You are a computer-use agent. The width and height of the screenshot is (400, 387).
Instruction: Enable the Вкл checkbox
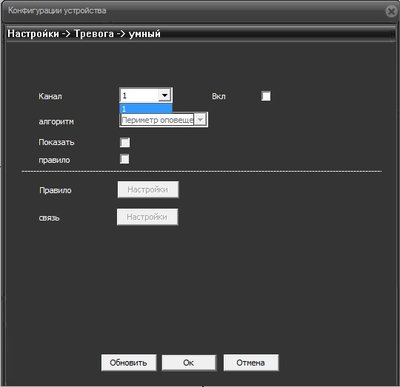point(266,96)
